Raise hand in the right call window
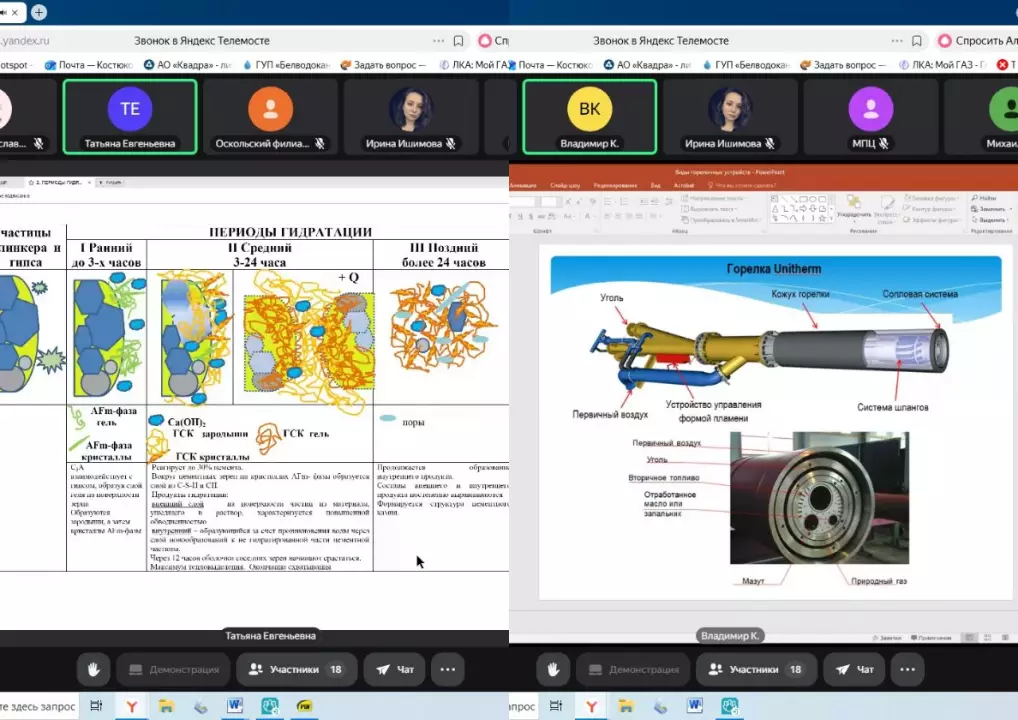Viewport: 1018px width, 720px height. point(553,669)
